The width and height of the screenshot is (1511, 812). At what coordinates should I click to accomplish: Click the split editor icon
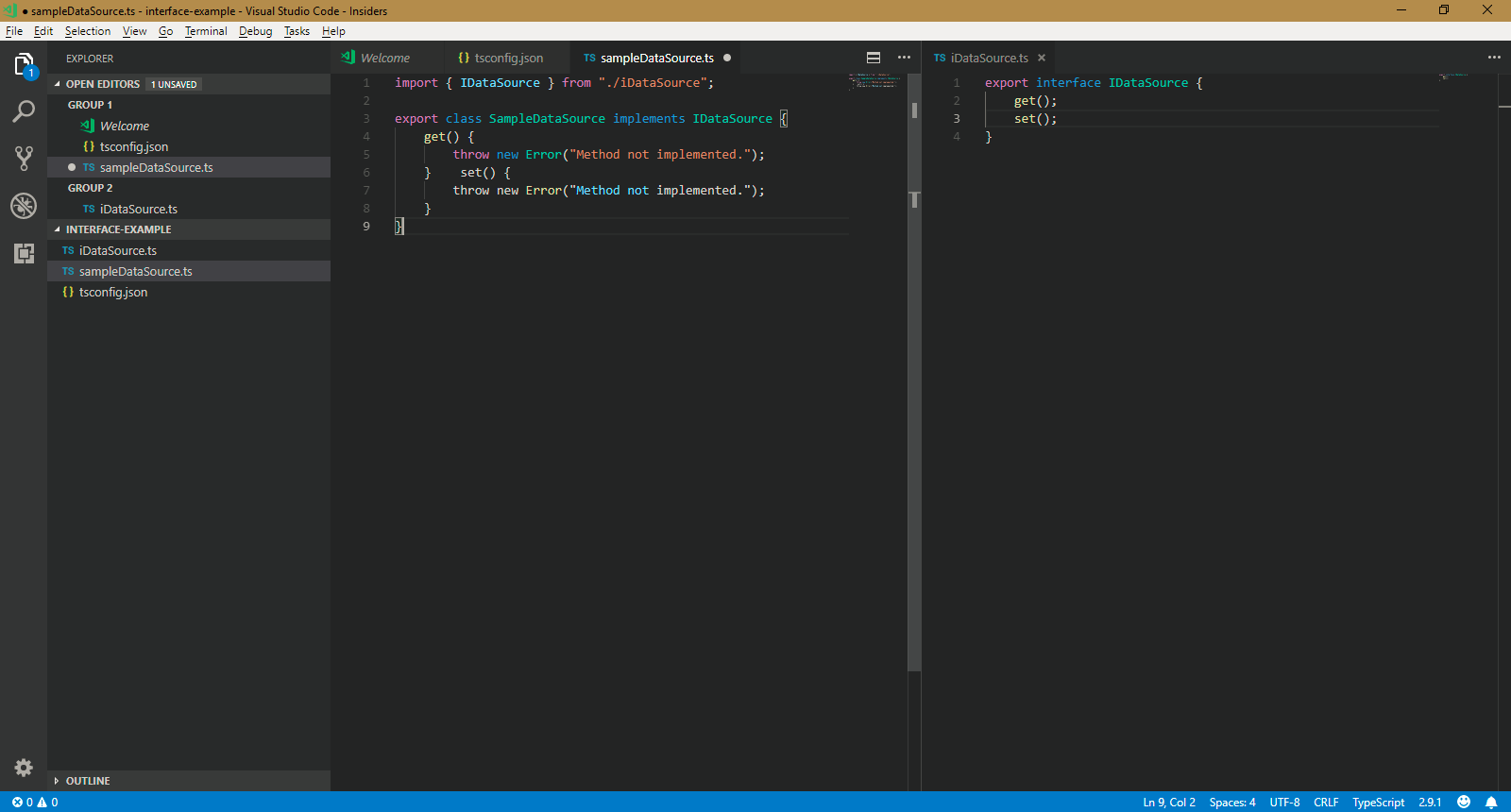[x=874, y=58]
